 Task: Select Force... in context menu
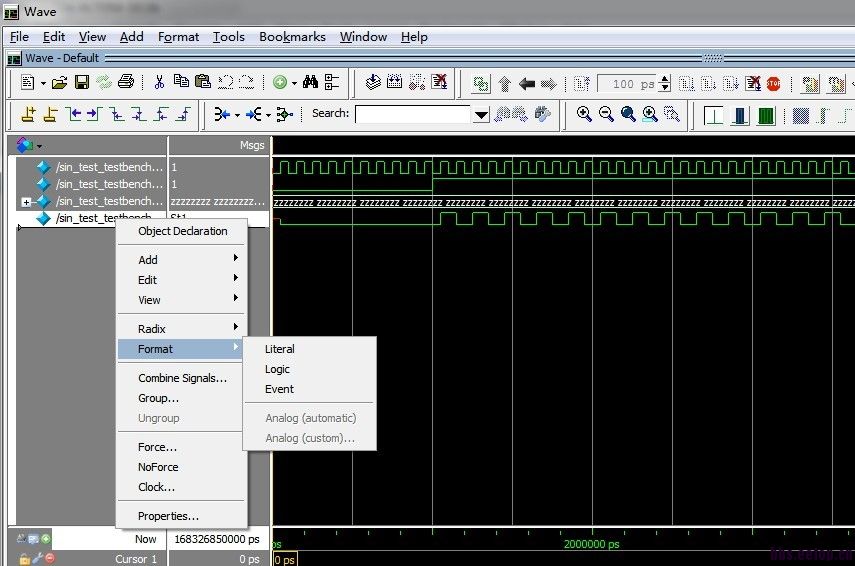tap(182, 447)
